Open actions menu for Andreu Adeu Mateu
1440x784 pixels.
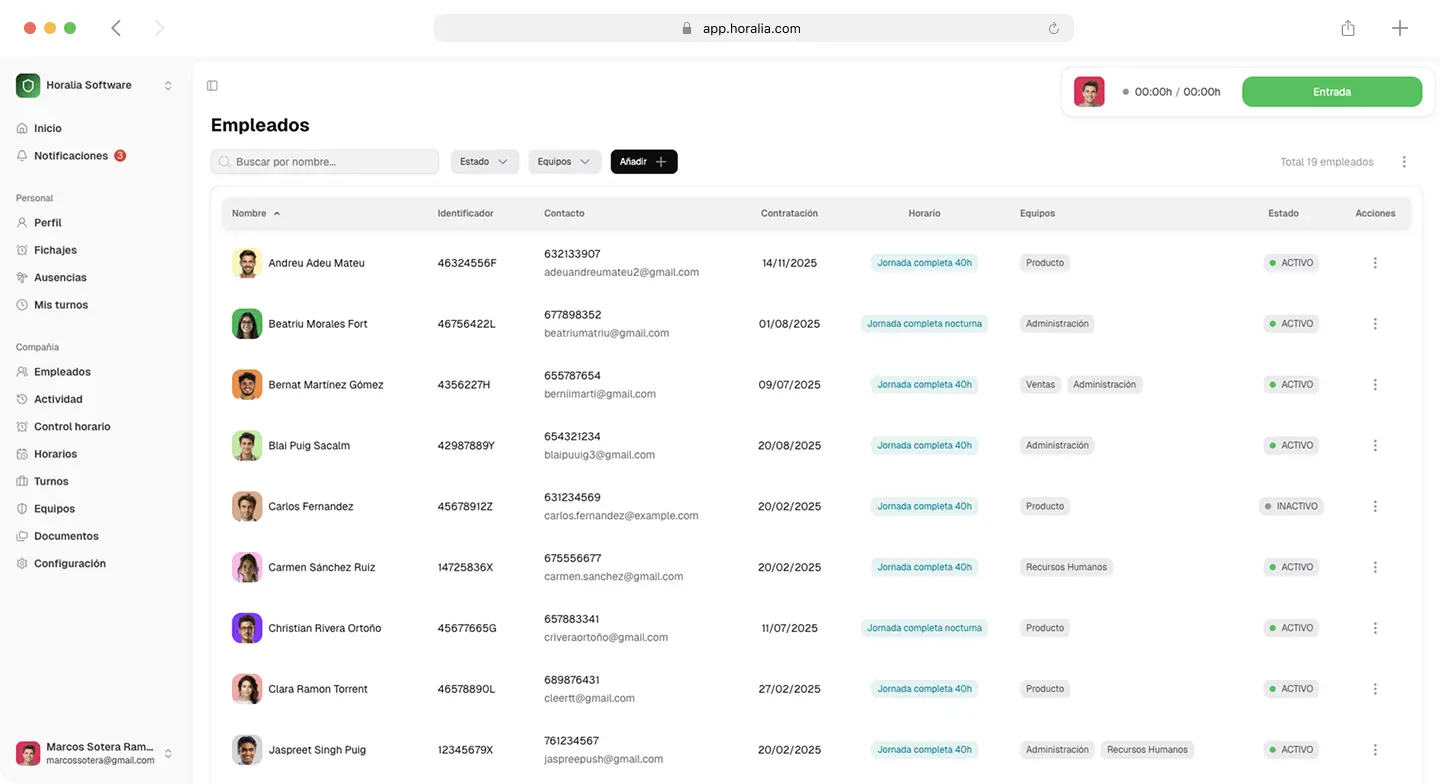[1375, 263]
